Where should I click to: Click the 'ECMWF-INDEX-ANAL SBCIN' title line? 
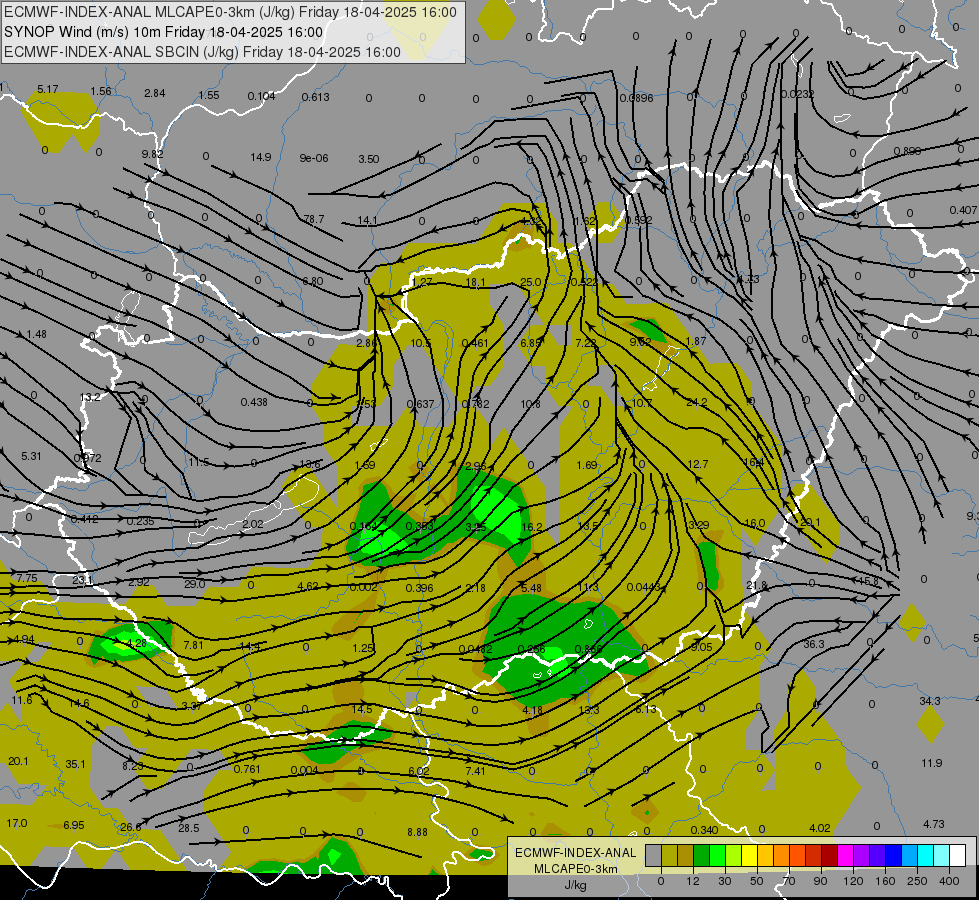click(x=202, y=52)
